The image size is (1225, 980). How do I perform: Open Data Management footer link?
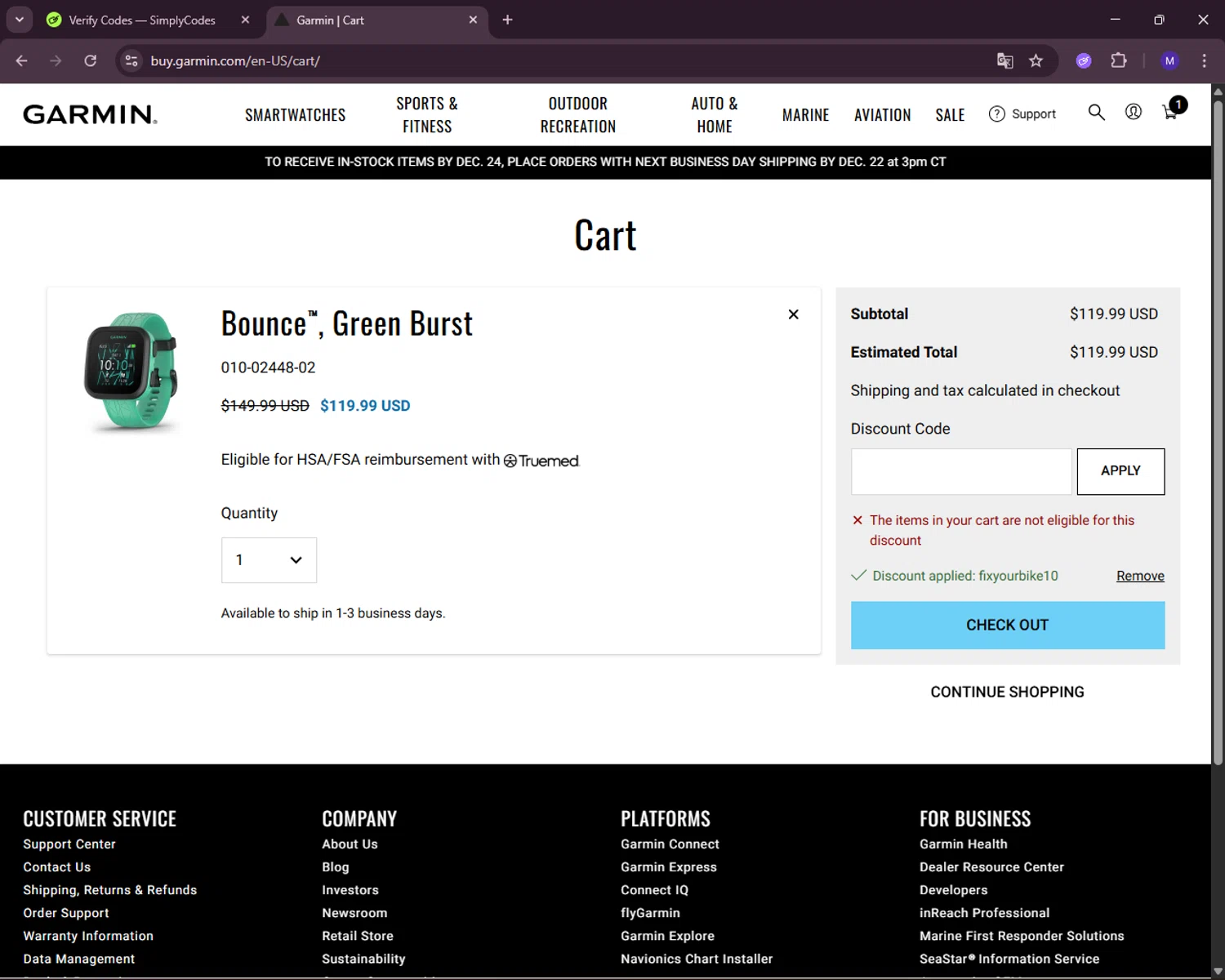[x=79, y=959]
